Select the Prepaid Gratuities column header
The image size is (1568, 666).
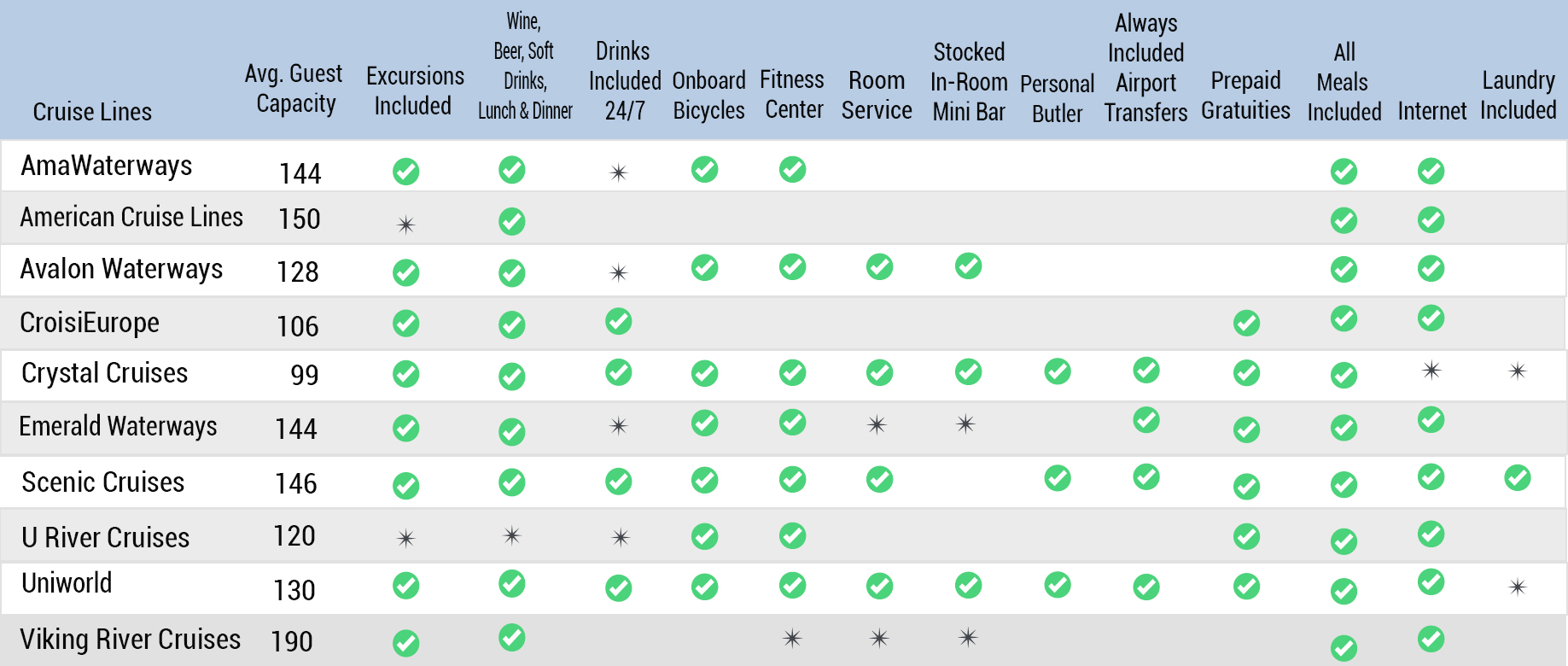[1245, 96]
